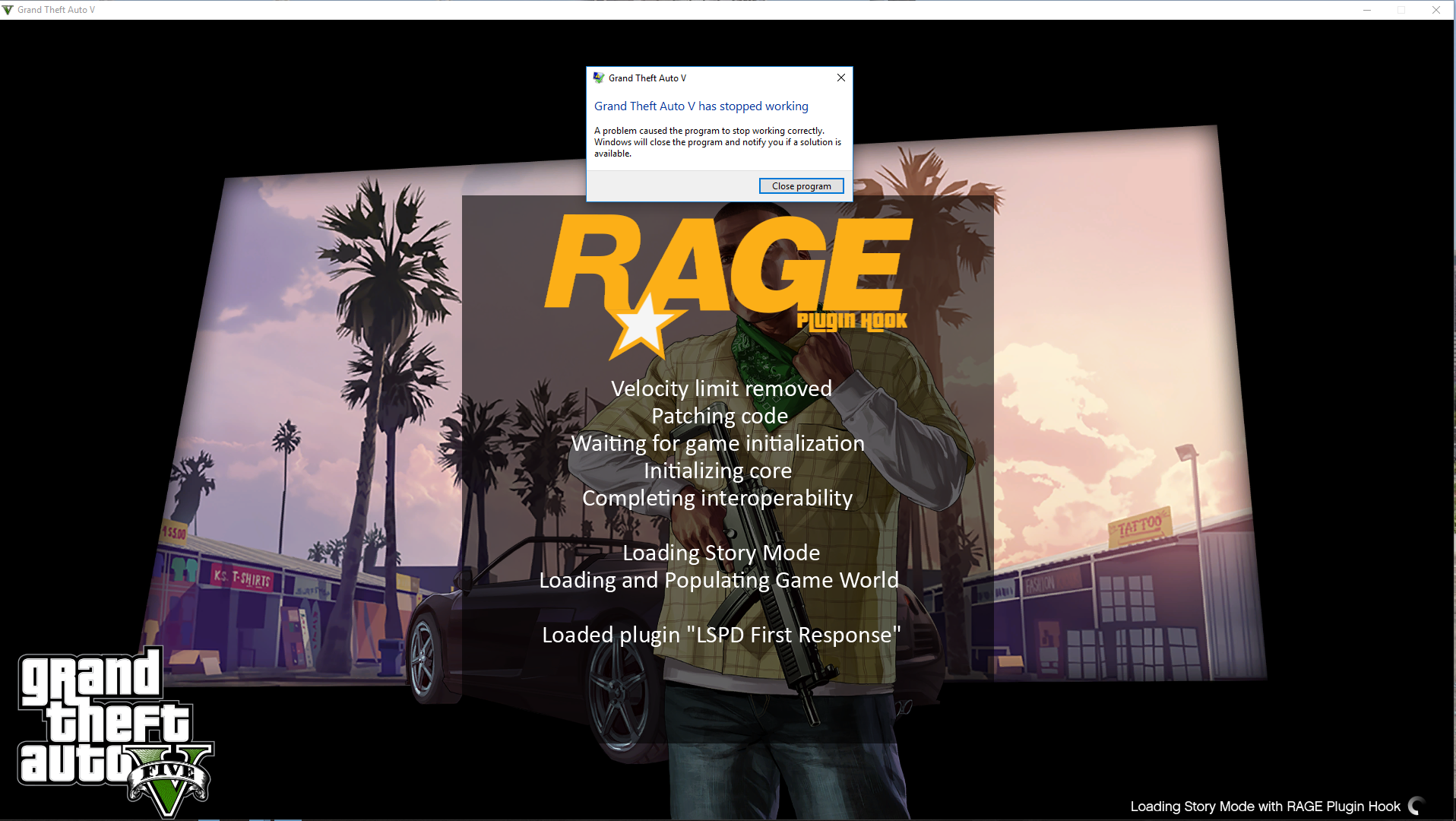This screenshot has height=821, width=1456.
Task: Click 'Loading Story Mode with RAGE Plugin Hook' text
Action: pos(1265,807)
